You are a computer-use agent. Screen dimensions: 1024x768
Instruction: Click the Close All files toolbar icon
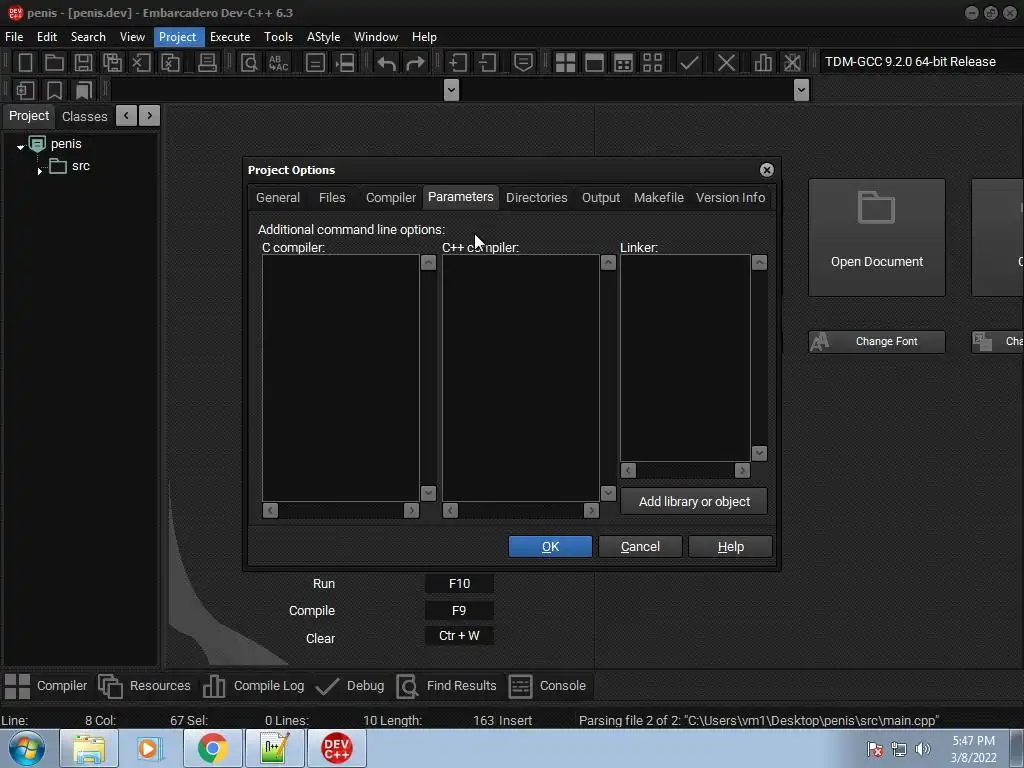pos(170,63)
